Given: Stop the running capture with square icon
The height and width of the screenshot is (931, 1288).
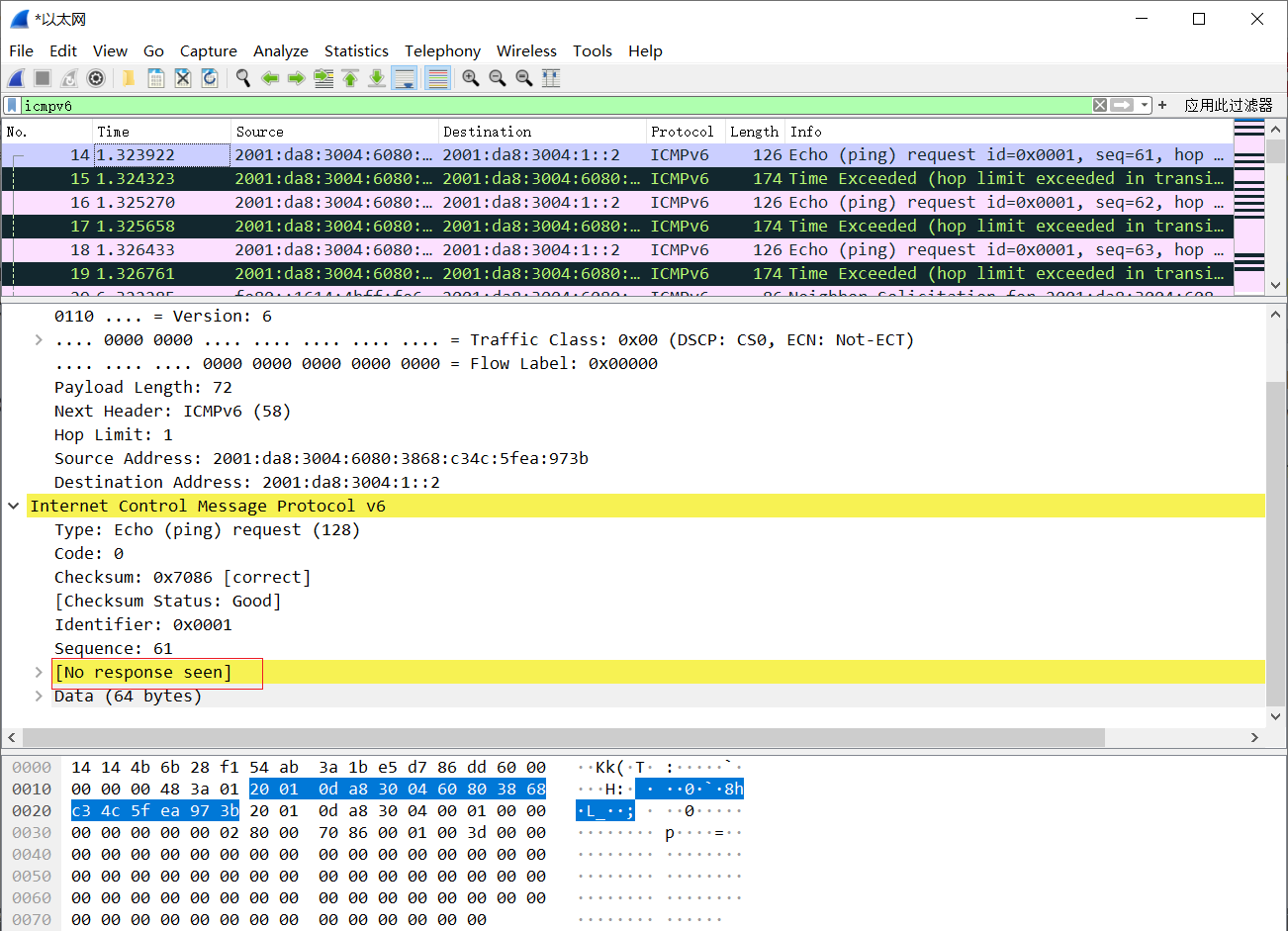Looking at the screenshot, I should click(43, 78).
